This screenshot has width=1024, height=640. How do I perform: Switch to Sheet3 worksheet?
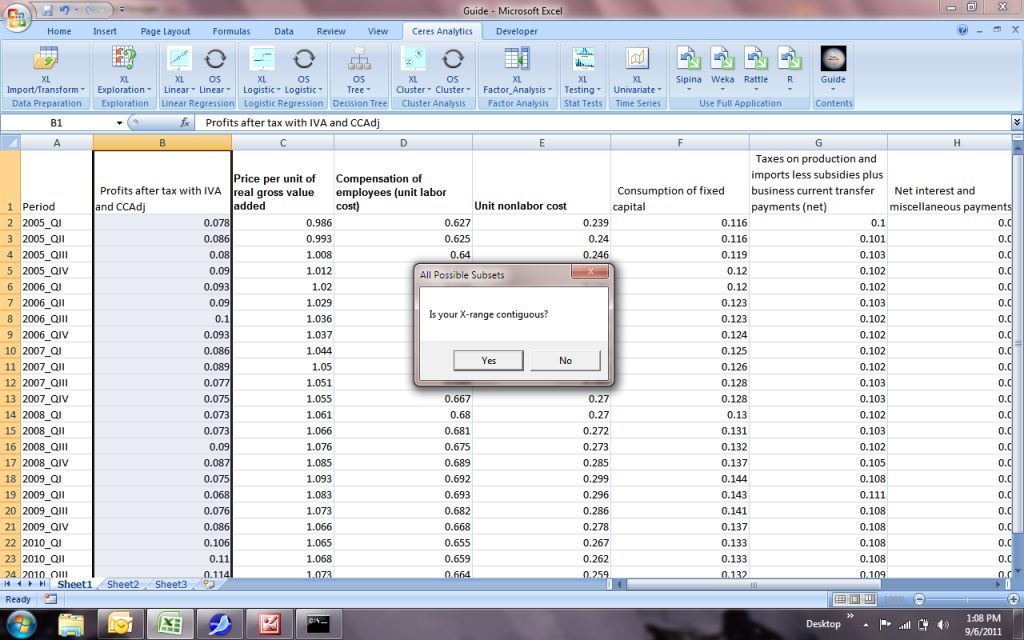(171, 584)
